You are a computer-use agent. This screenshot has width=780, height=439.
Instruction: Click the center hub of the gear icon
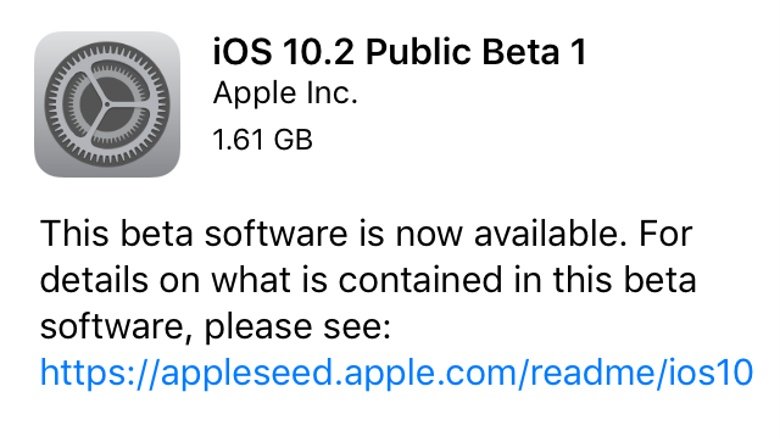[x=107, y=105]
